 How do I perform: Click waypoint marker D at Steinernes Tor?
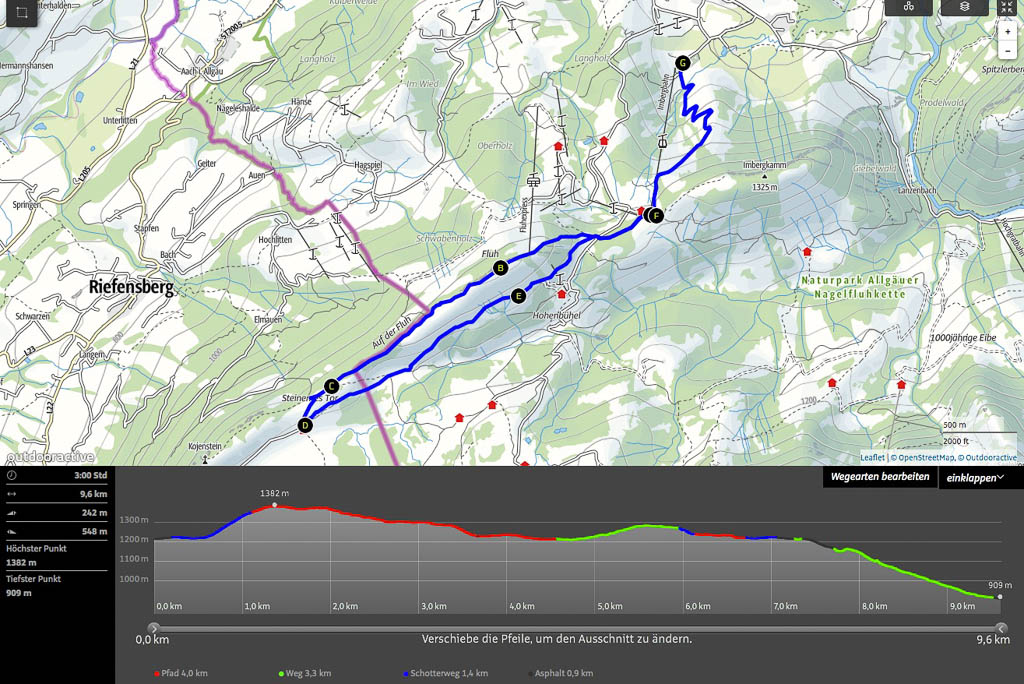305,426
